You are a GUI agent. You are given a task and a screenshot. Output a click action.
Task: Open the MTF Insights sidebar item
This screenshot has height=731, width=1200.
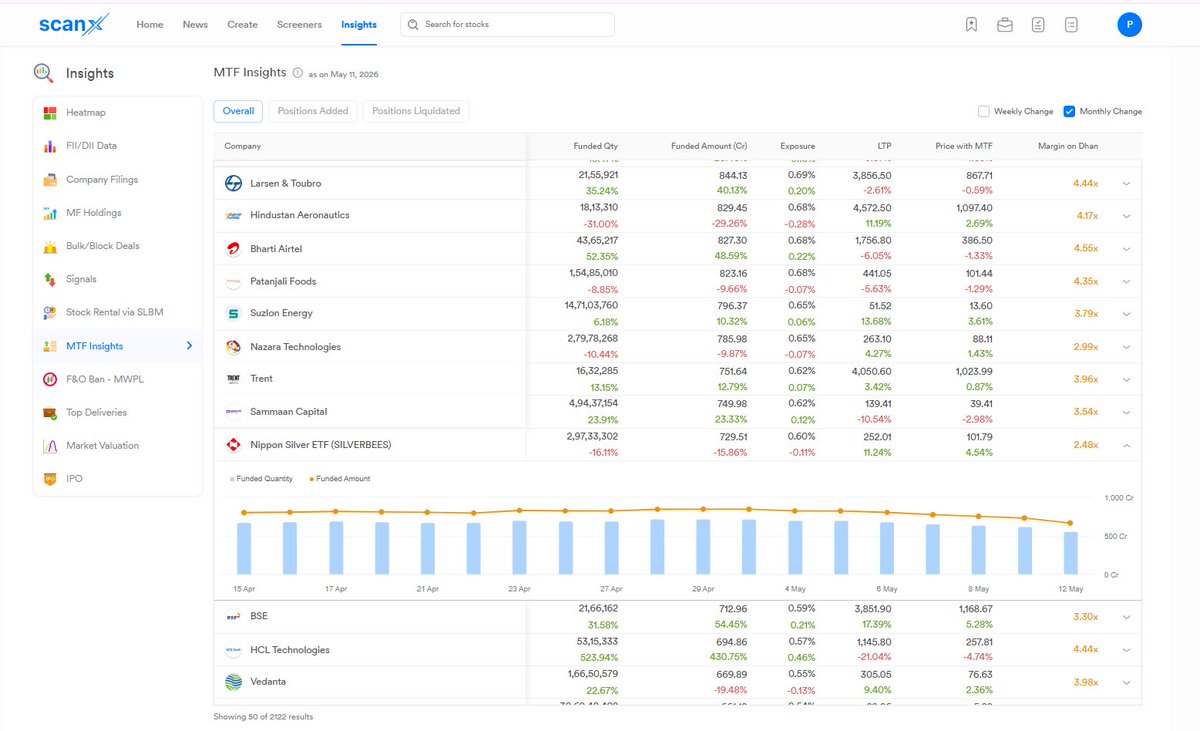(x=118, y=346)
